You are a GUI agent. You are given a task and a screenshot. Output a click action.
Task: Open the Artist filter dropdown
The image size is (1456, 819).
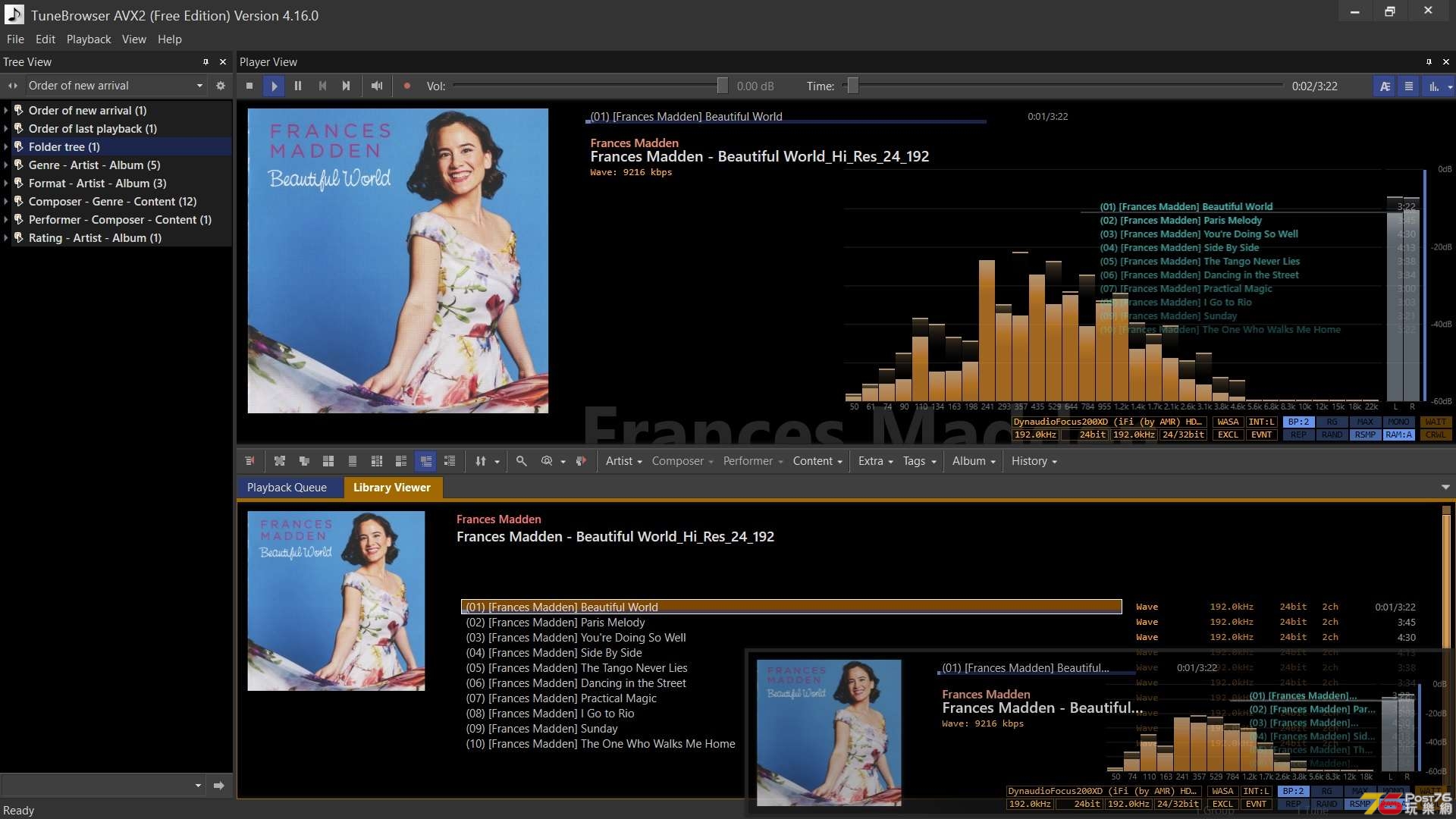624,461
